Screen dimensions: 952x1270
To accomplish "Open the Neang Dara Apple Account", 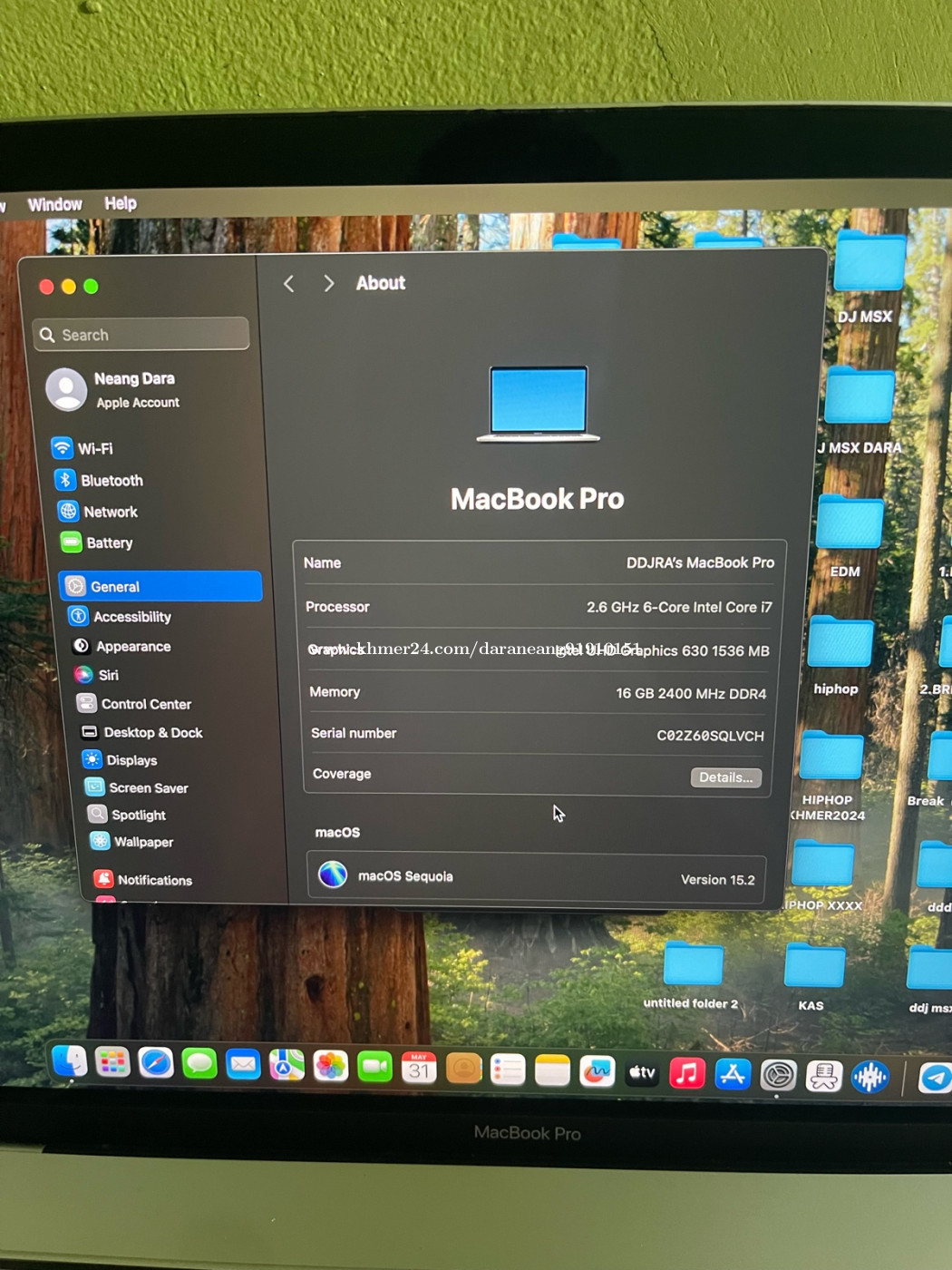I will pyautogui.click(x=113, y=389).
